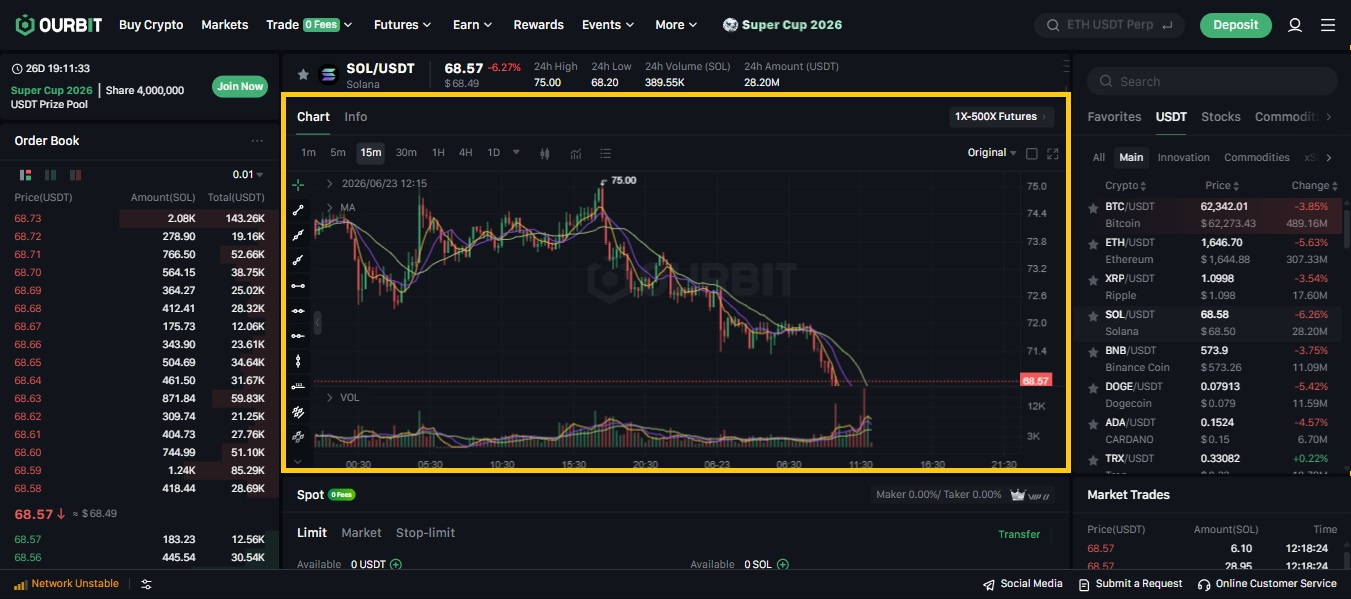Image resolution: width=1351 pixels, height=599 pixels.
Task: Open the user account profile icon
Action: (x=1295, y=25)
